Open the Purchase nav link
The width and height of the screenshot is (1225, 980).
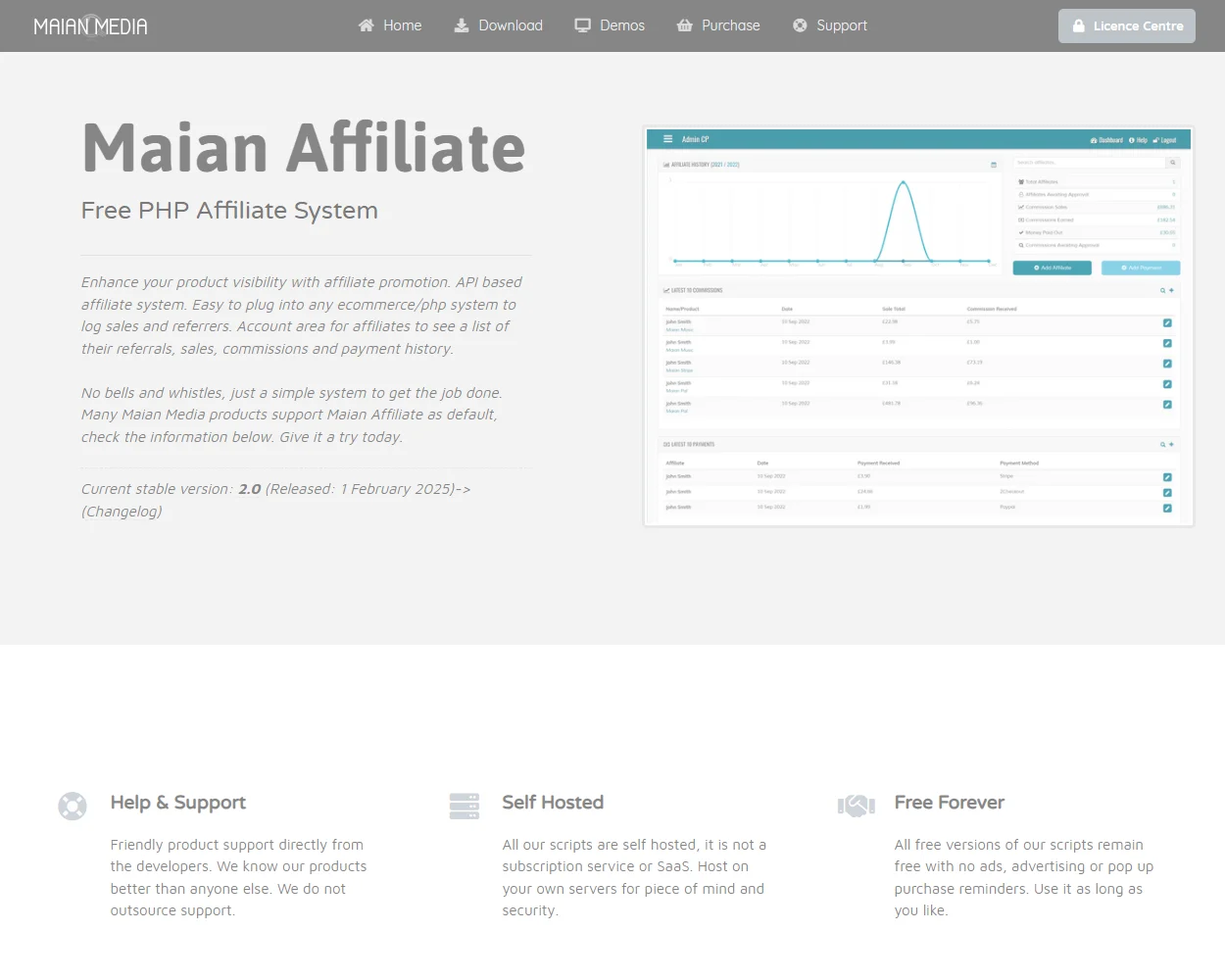[x=718, y=25]
